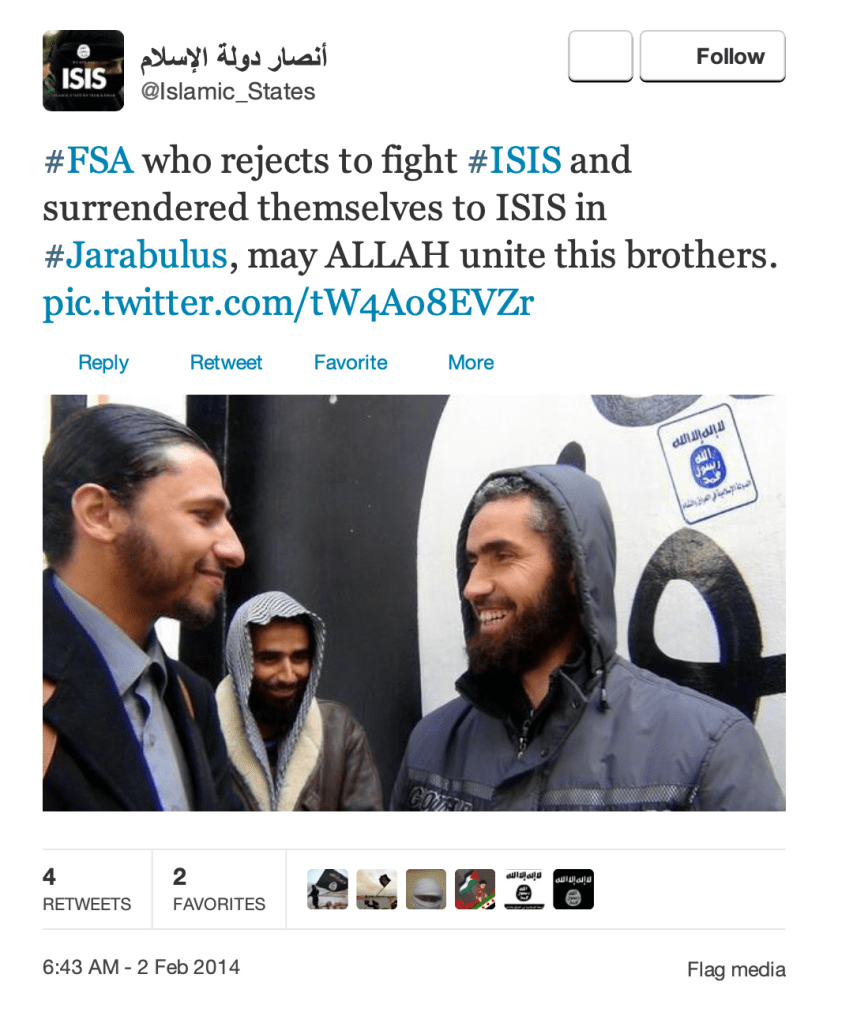Click the white flag avatar thumbnail

coord(524,889)
